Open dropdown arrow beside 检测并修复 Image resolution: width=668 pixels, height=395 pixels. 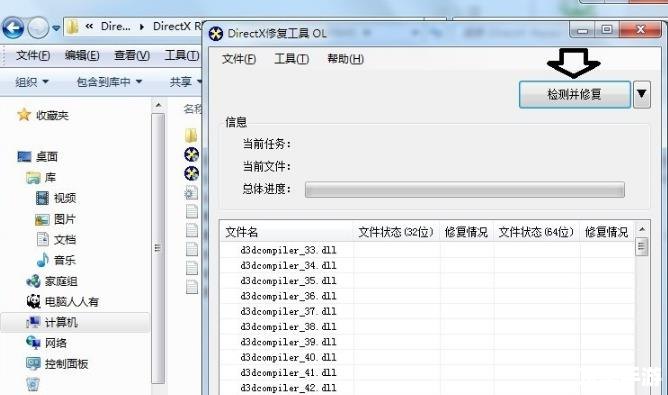642,94
